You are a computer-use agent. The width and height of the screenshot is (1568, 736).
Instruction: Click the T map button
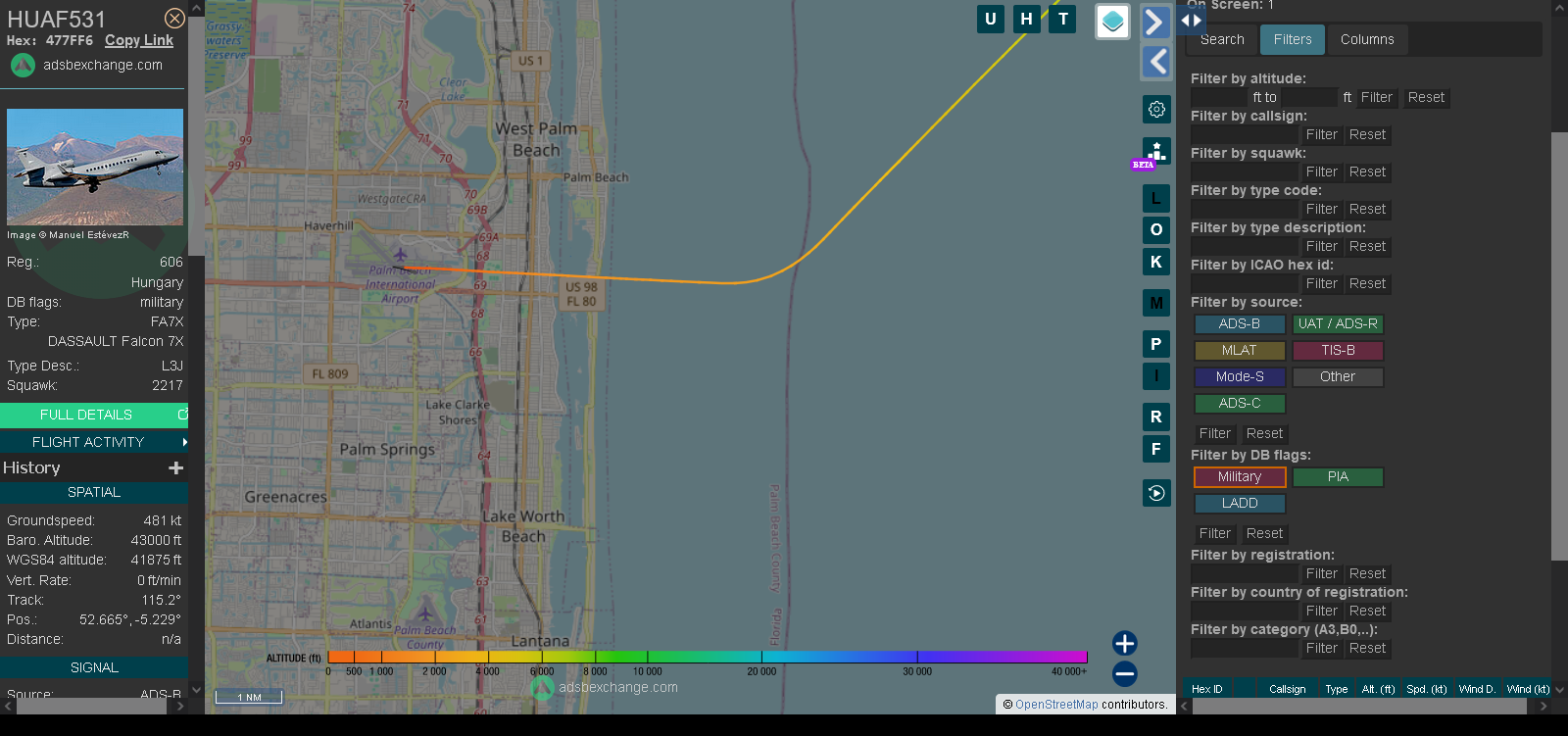pyautogui.click(x=1063, y=19)
